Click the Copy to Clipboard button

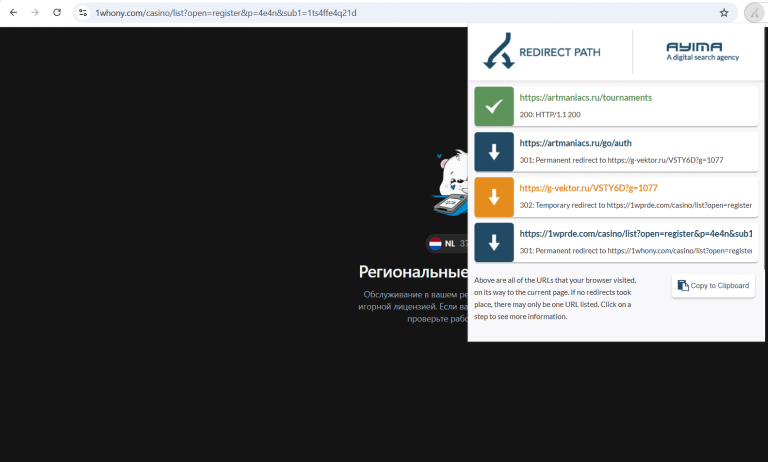(713, 286)
